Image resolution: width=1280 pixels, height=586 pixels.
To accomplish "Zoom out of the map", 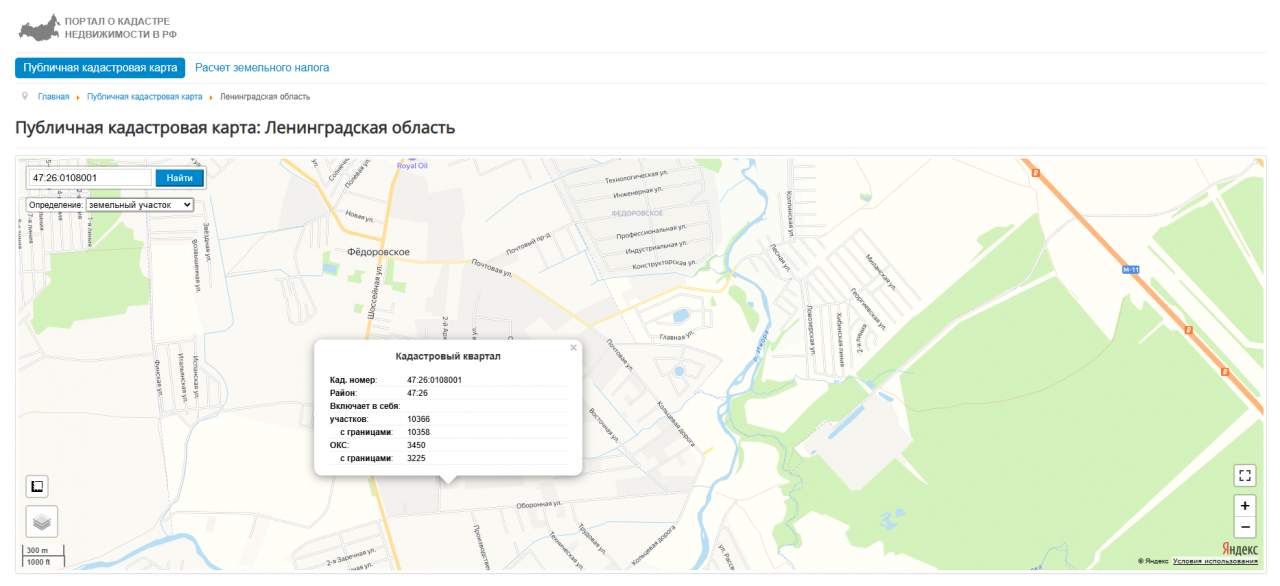I will (1245, 527).
